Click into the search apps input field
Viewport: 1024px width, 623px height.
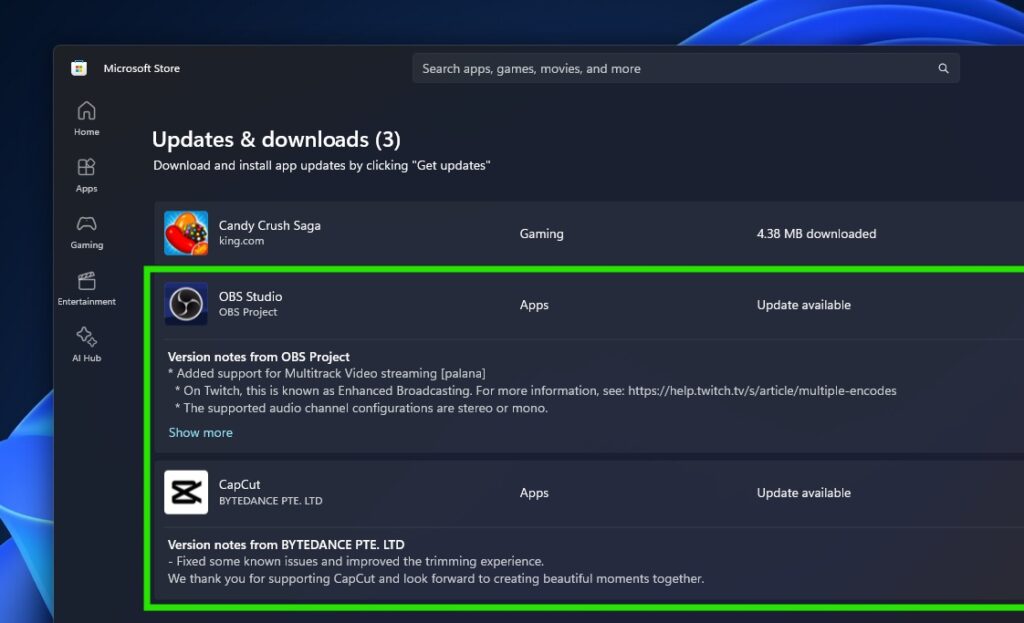point(600,68)
